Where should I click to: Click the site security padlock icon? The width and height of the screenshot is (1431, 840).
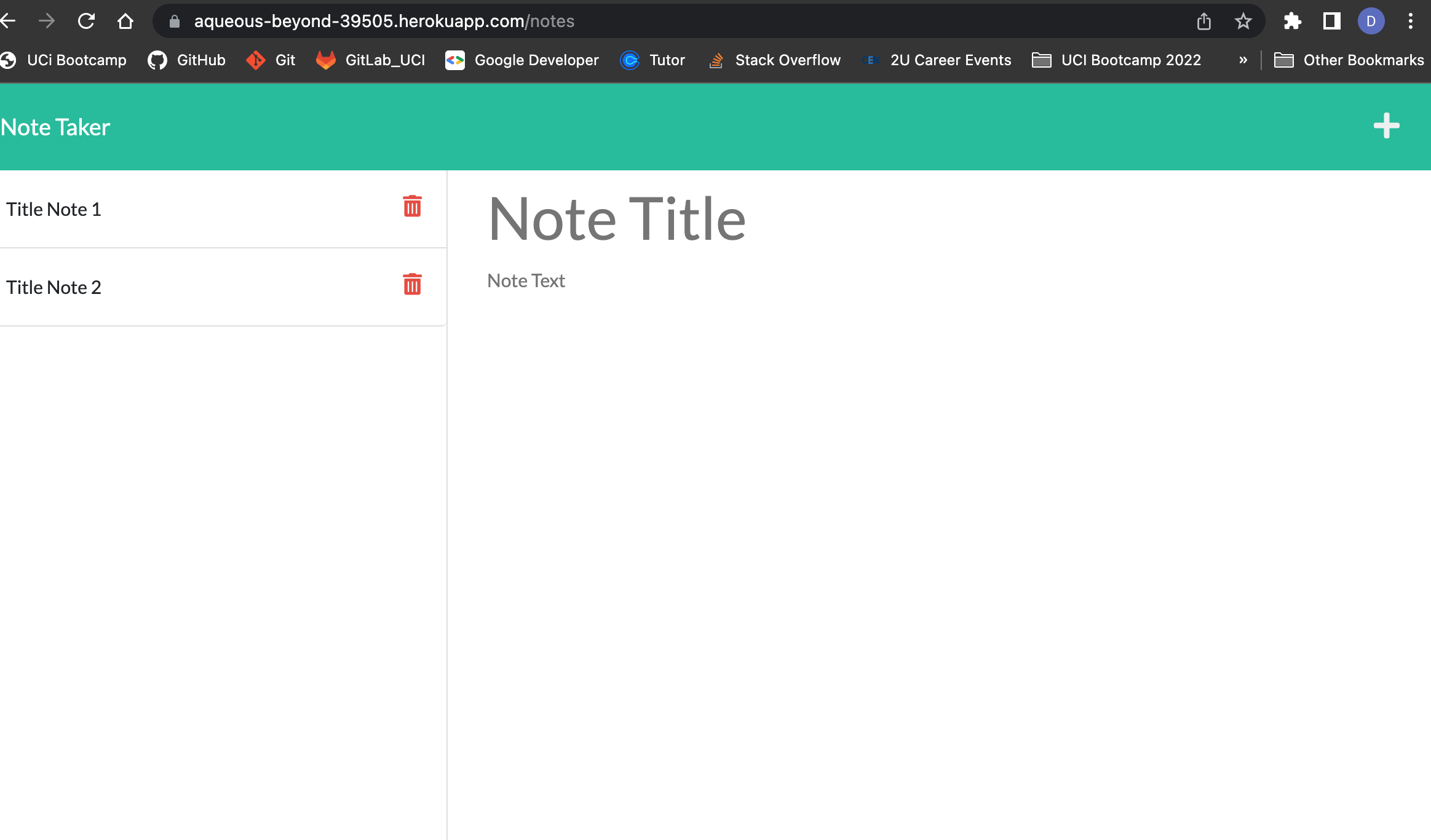point(174,20)
